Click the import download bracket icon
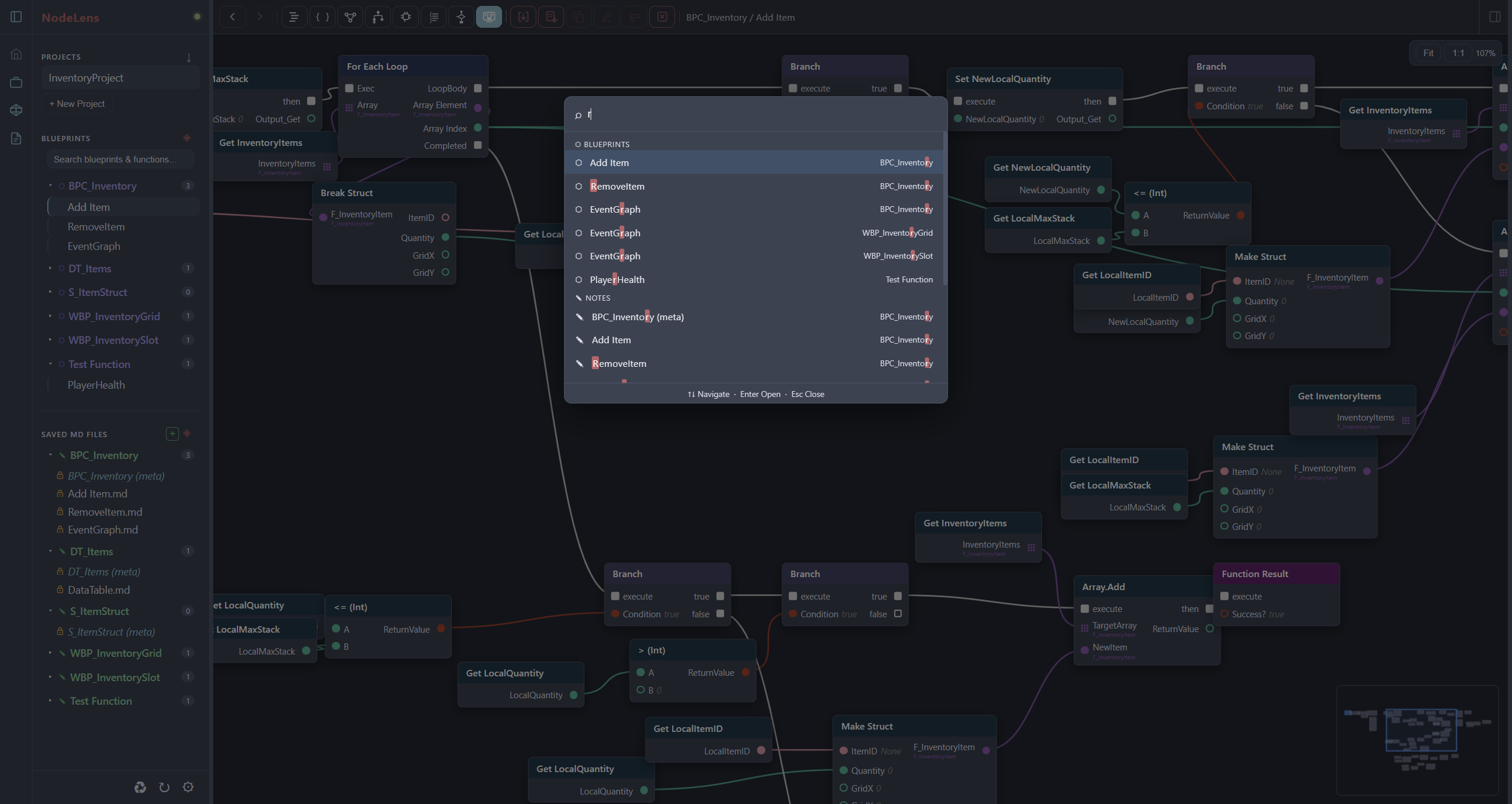The width and height of the screenshot is (1512, 804). (x=523, y=17)
